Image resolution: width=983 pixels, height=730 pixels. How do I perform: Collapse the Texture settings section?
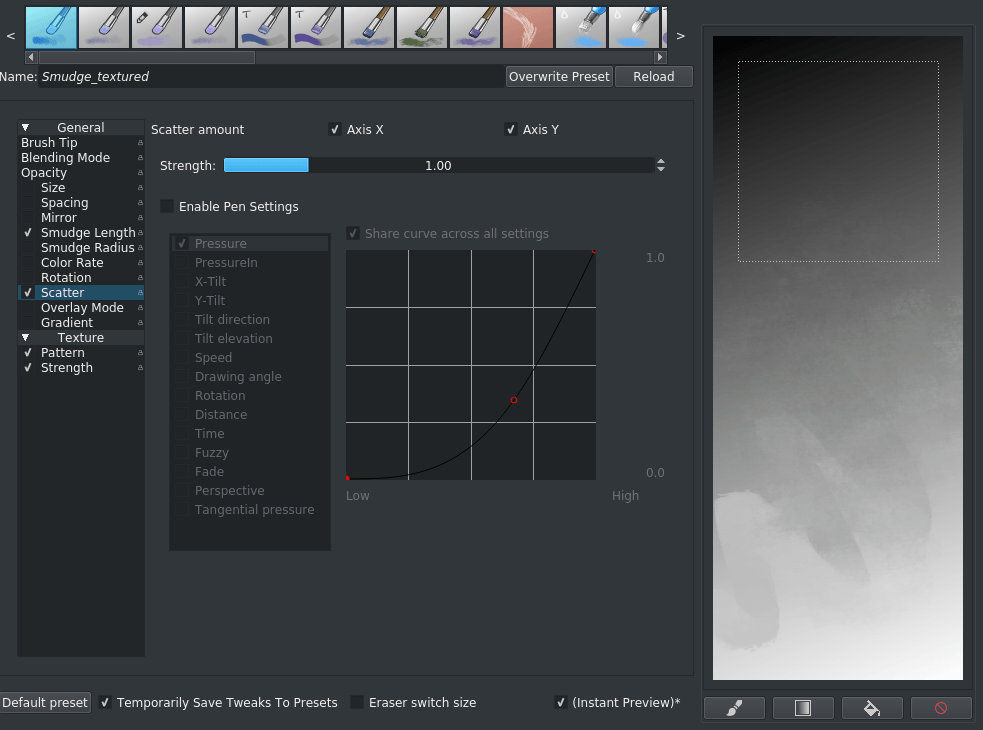[x=24, y=337]
